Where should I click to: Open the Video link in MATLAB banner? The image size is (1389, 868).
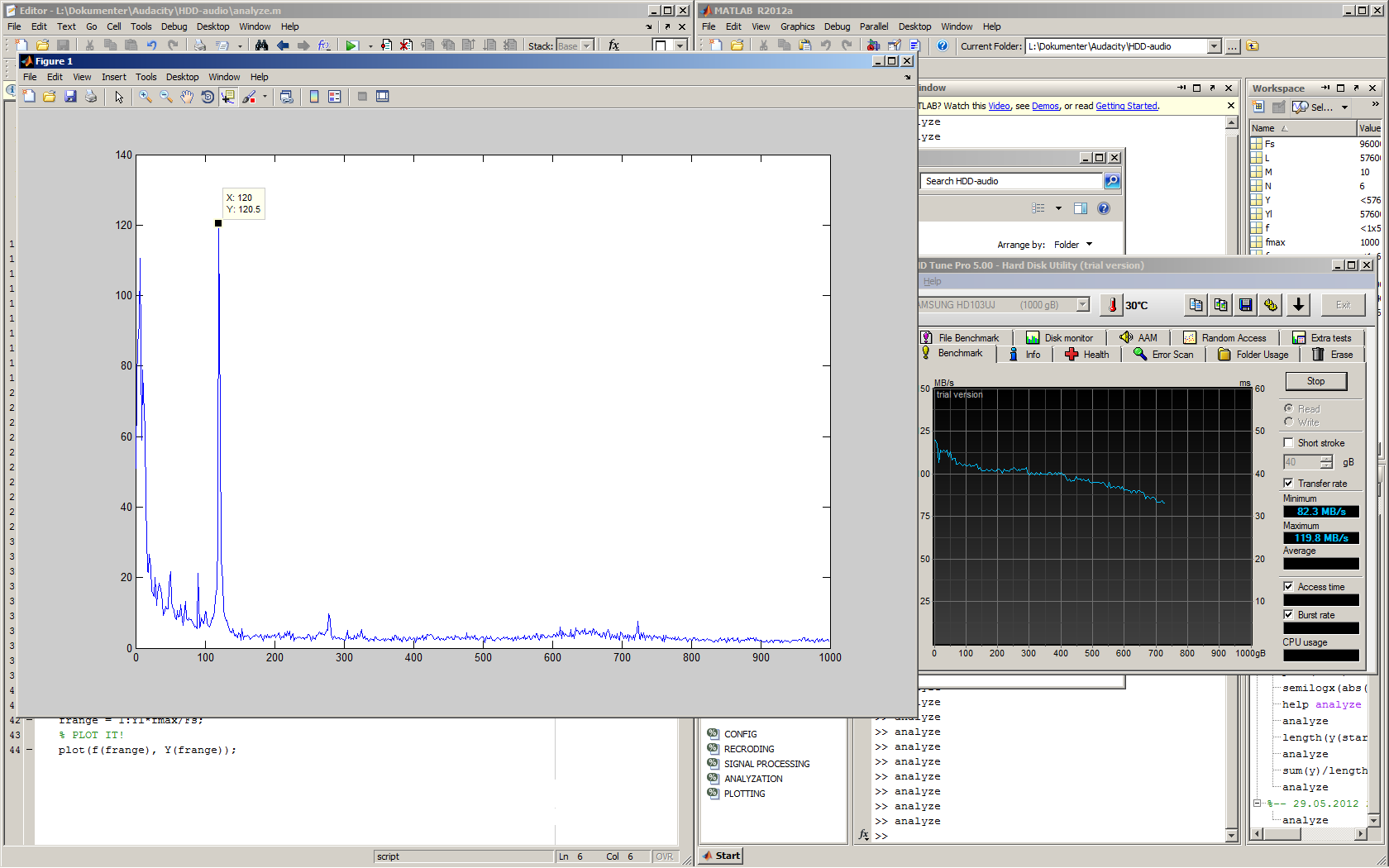[x=1000, y=106]
